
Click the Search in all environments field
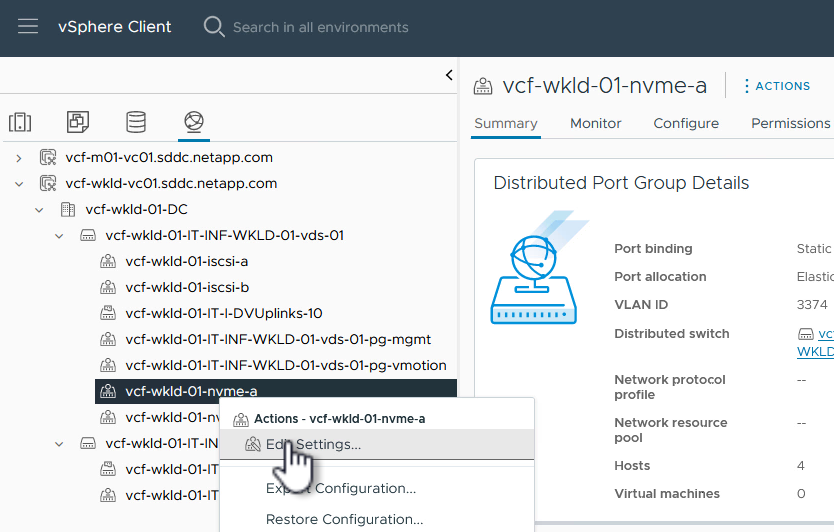click(x=320, y=27)
